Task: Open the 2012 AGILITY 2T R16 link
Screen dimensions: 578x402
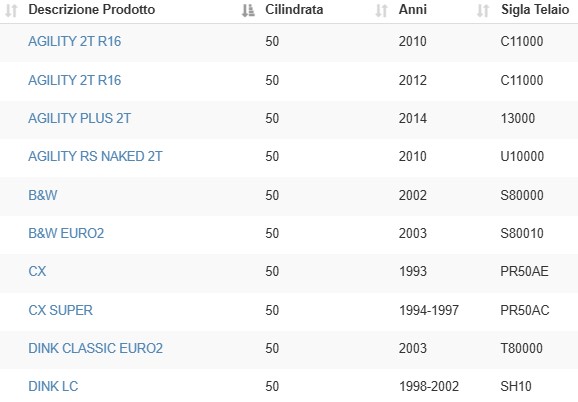Action: click(74, 80)
